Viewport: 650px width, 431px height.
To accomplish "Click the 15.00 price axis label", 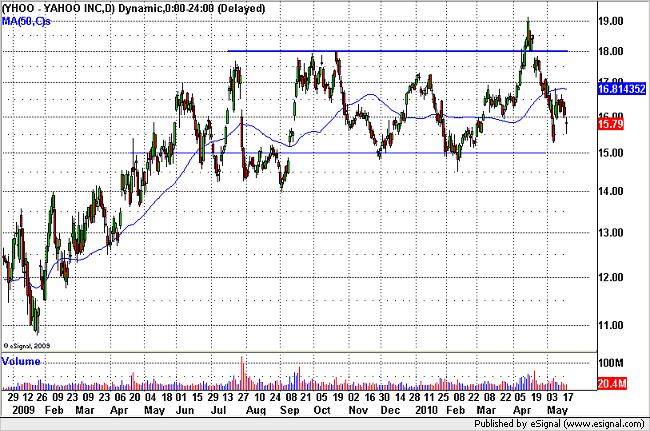I will (611, 153).
